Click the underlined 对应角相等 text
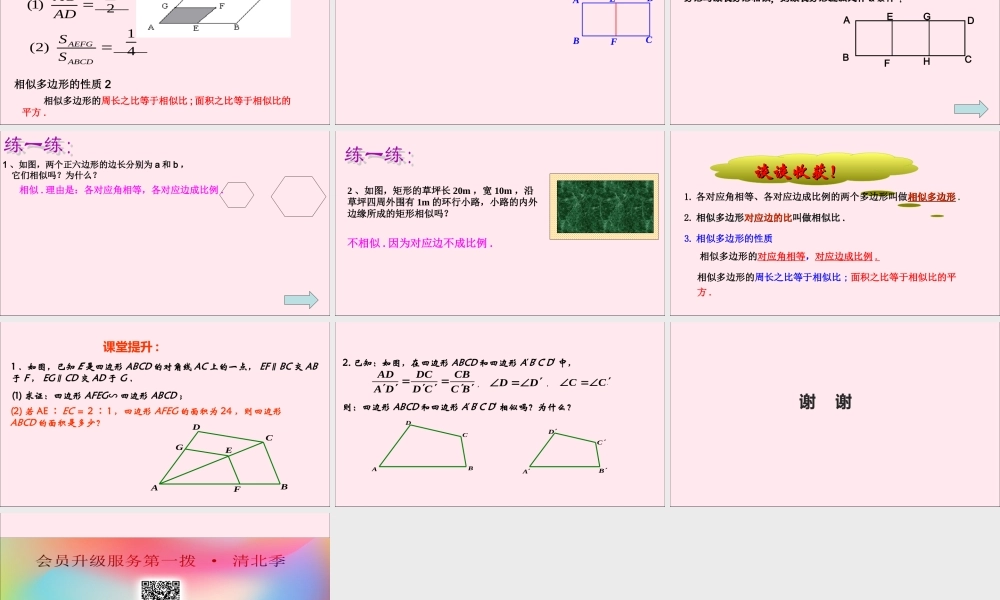The width and height of the screenshot is (1000, 600). (781, 256)
